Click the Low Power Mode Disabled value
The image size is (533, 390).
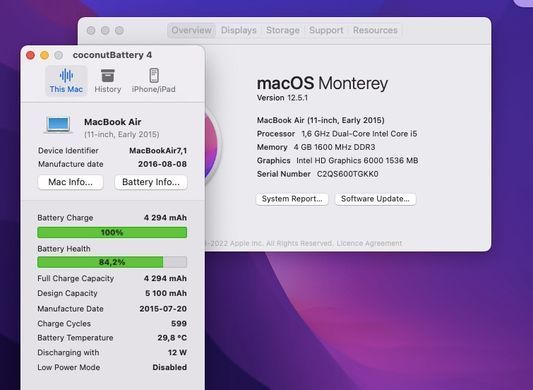tap(170, 368)
